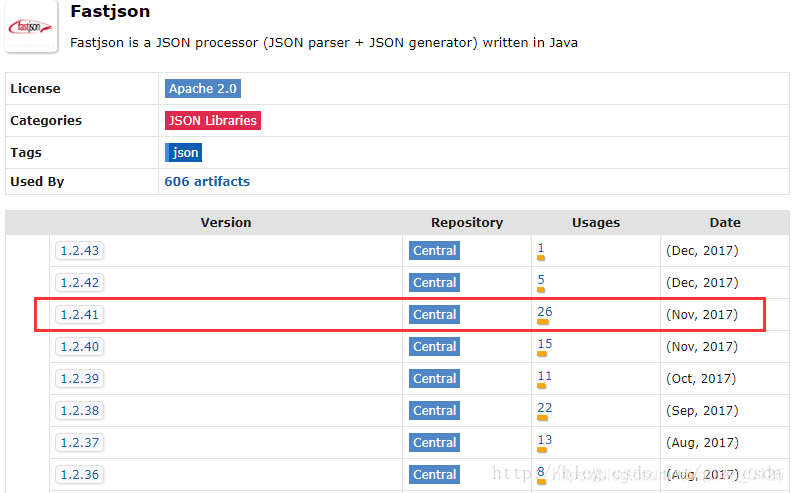Click the Fastjson logo image

(x=31, y=26)
